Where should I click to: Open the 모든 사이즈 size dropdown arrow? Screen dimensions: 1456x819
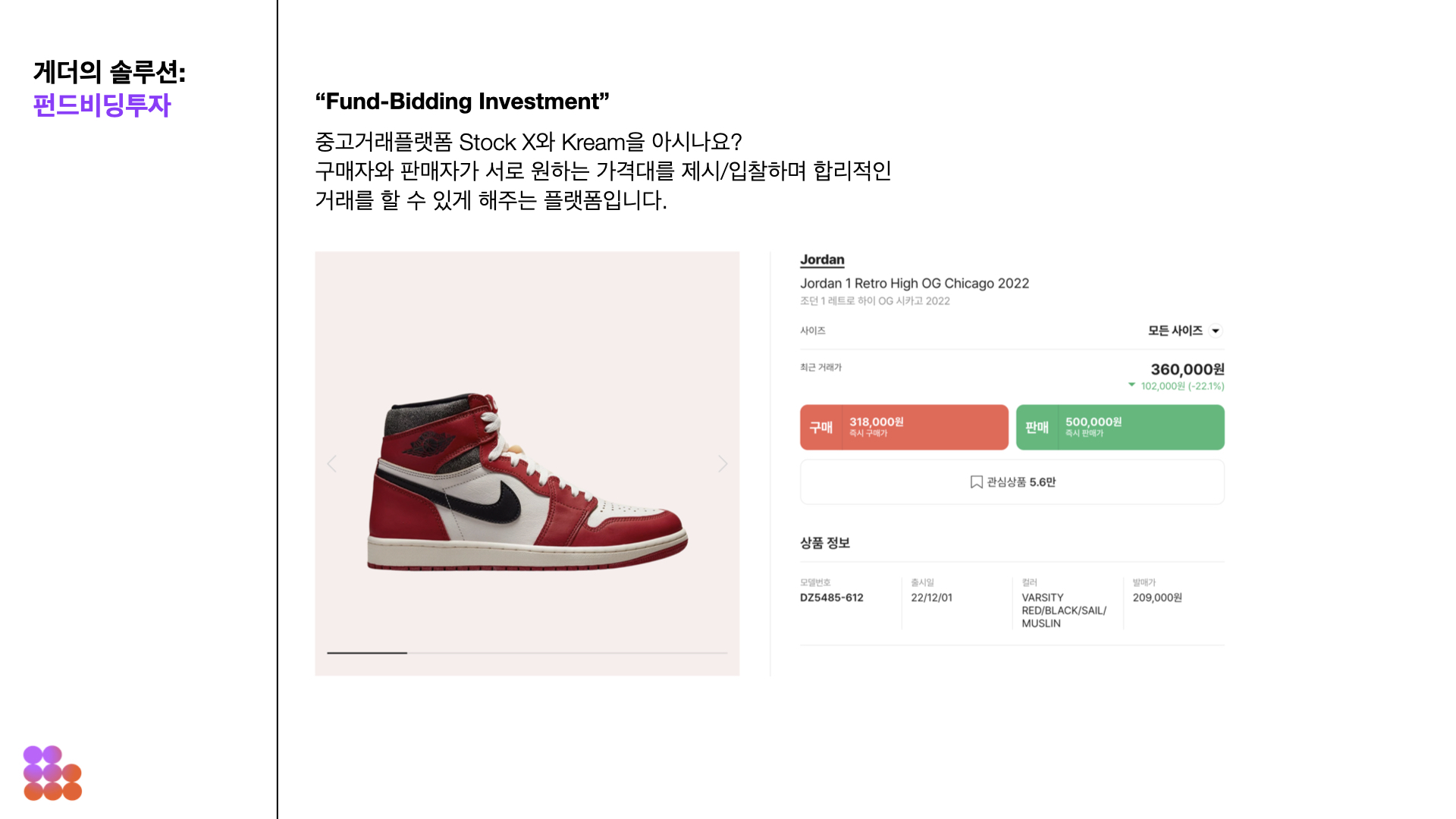tap(1216, 331)
